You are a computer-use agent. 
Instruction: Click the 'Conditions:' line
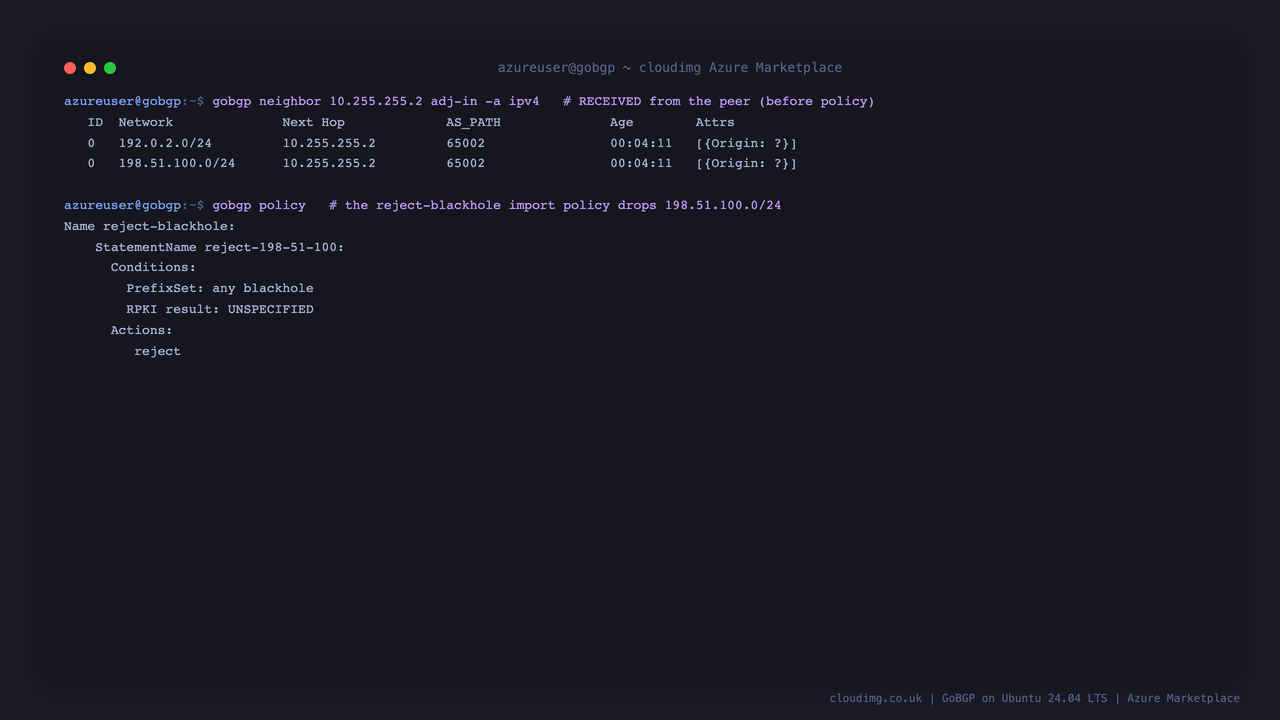153,267
